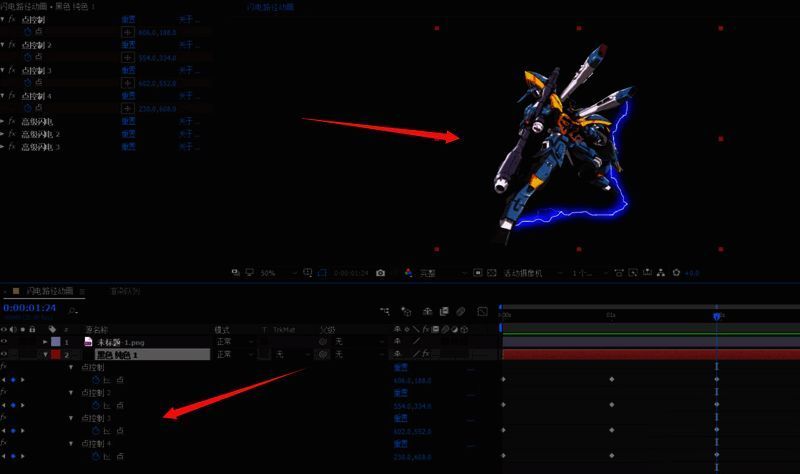Hide the 黑色 纯色 1 layer with eye icon
800x474 pixels.
click(4, 354)
